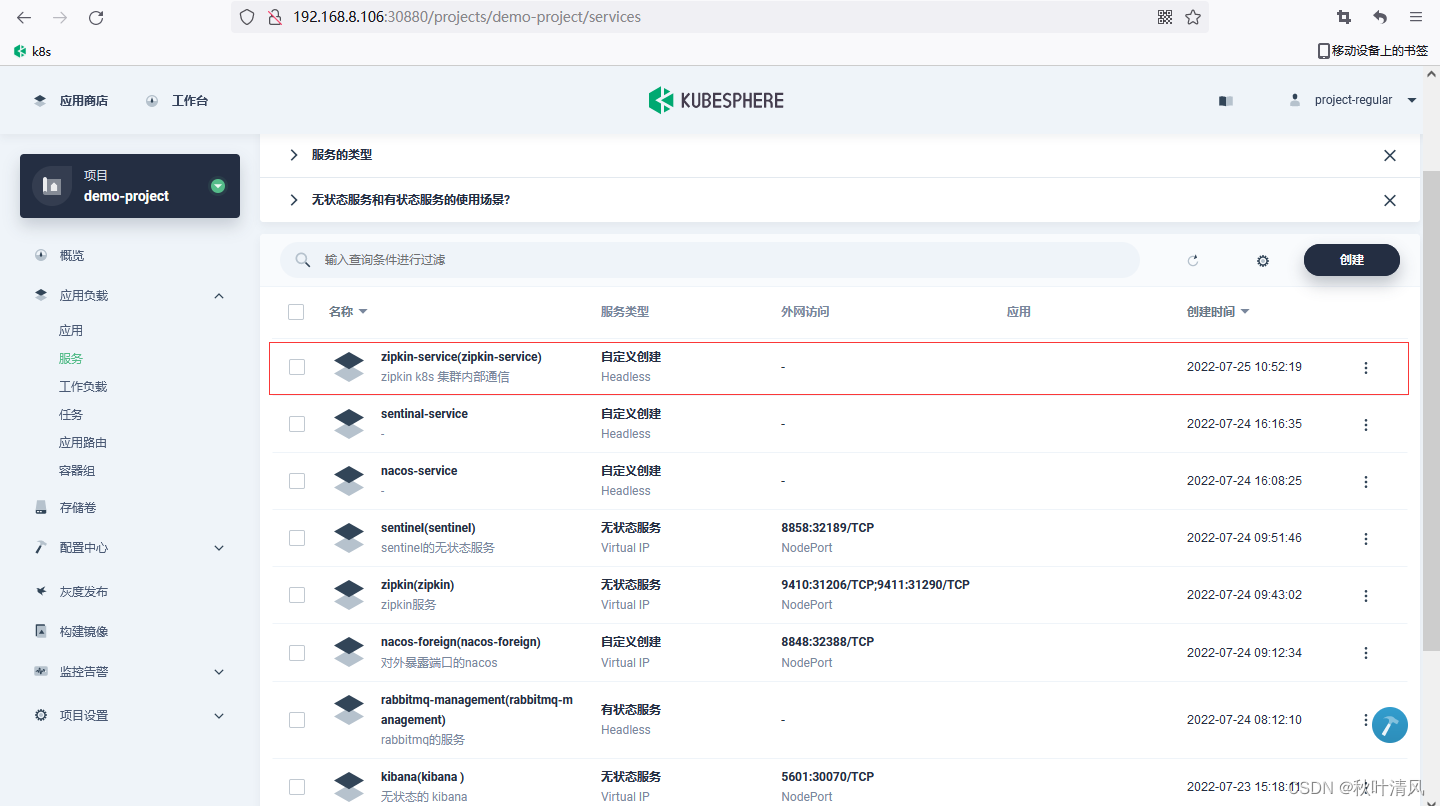Open more actions for nacos-service row
The height and width of the screenshot is (806, 1440).
tap(1366, 482)
